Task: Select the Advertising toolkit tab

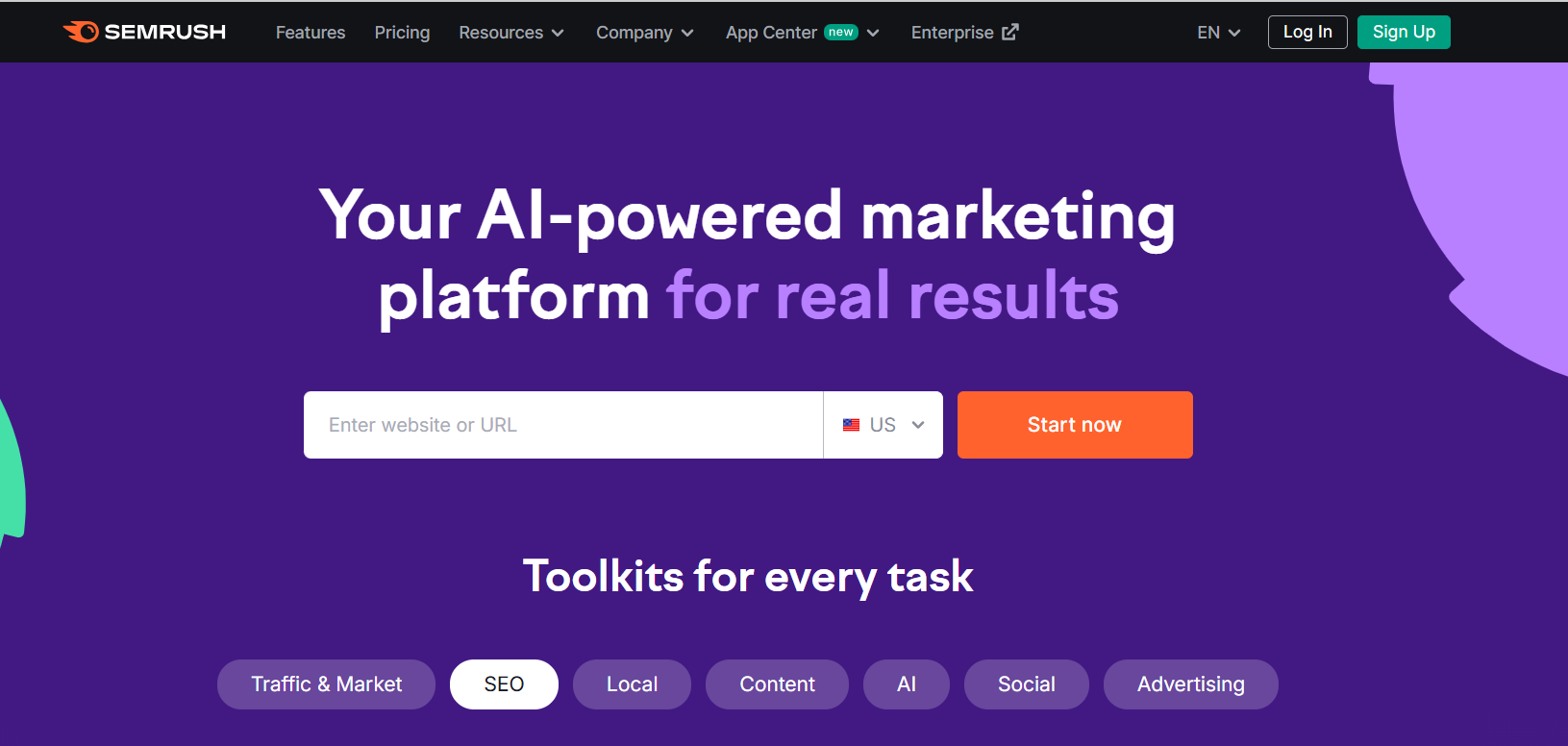Action: click(x=1191, y=684)
